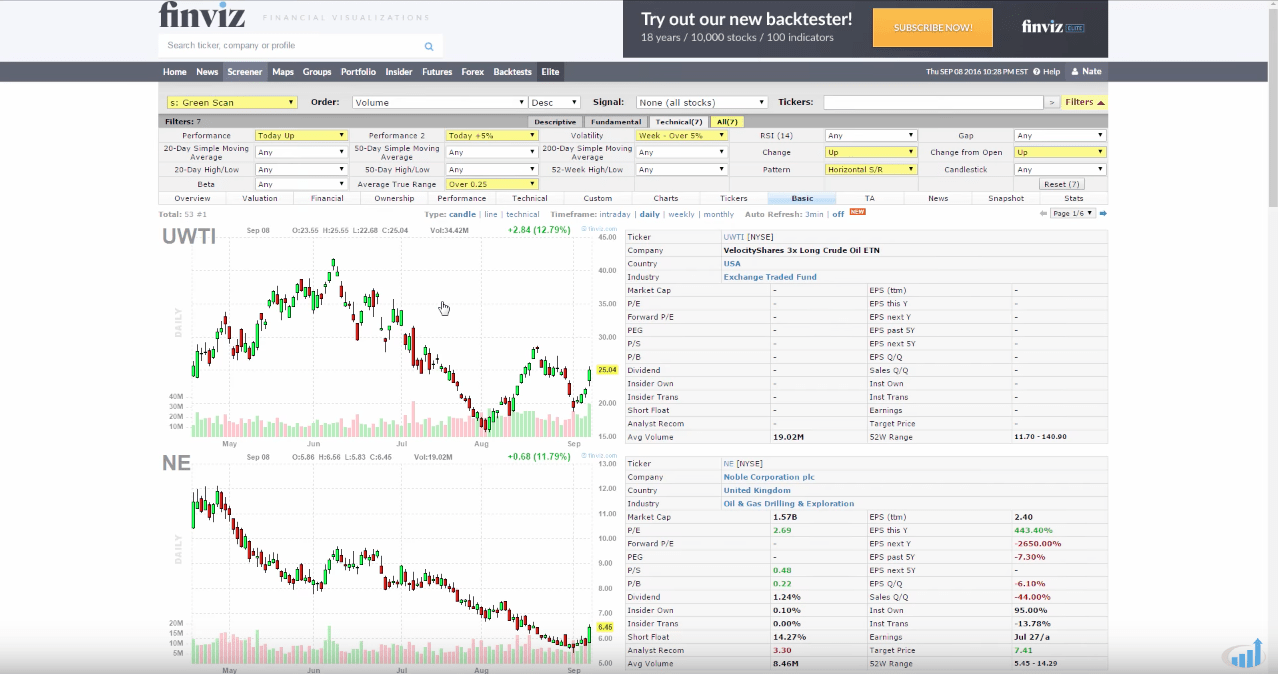
Task: Click the ticker search input field
Action: coord(291,46)
